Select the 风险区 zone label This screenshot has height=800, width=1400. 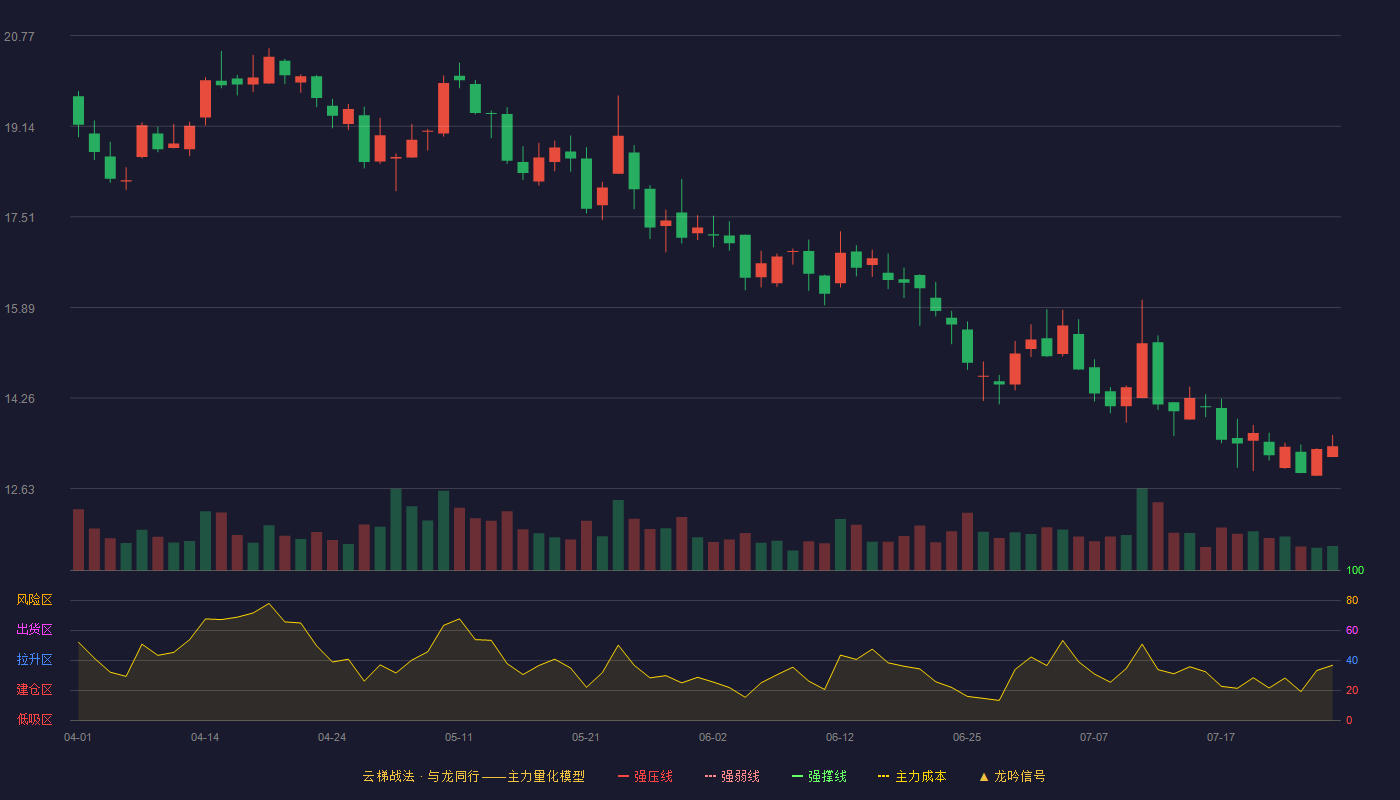tap(34, 600)
